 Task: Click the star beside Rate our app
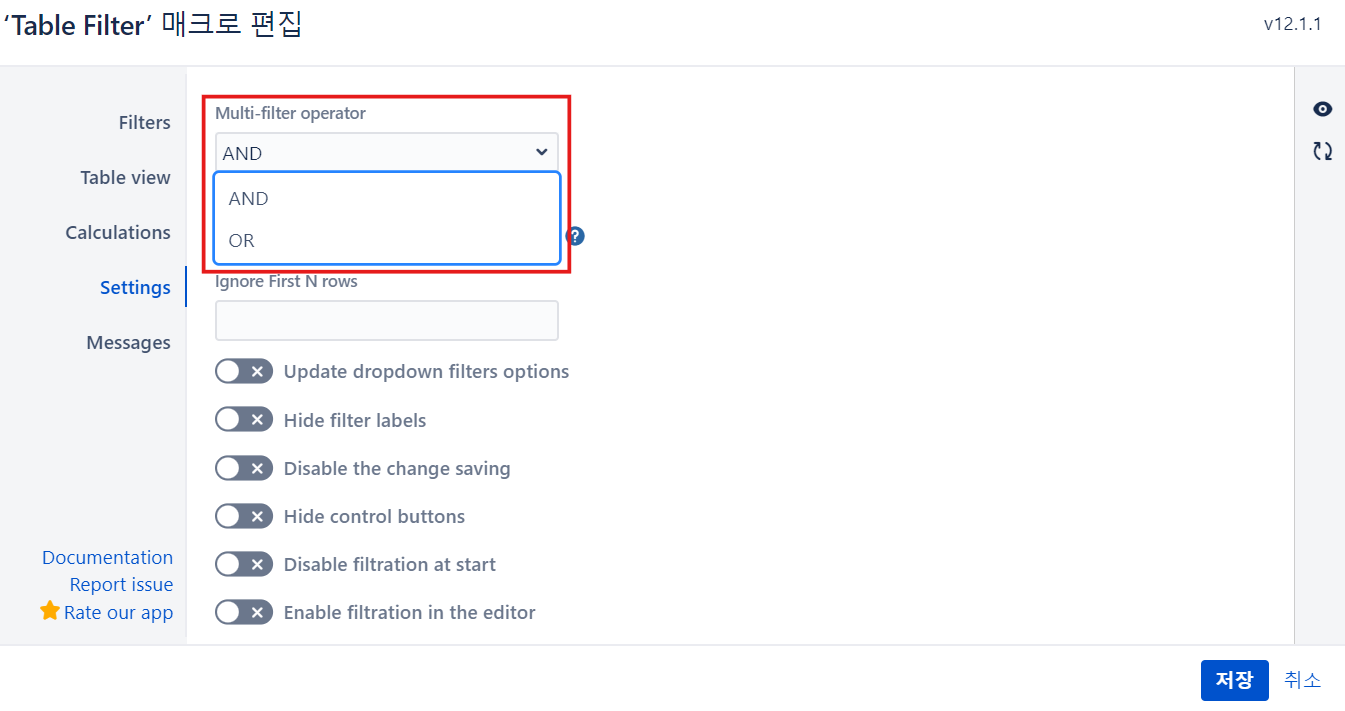(50, 611)
